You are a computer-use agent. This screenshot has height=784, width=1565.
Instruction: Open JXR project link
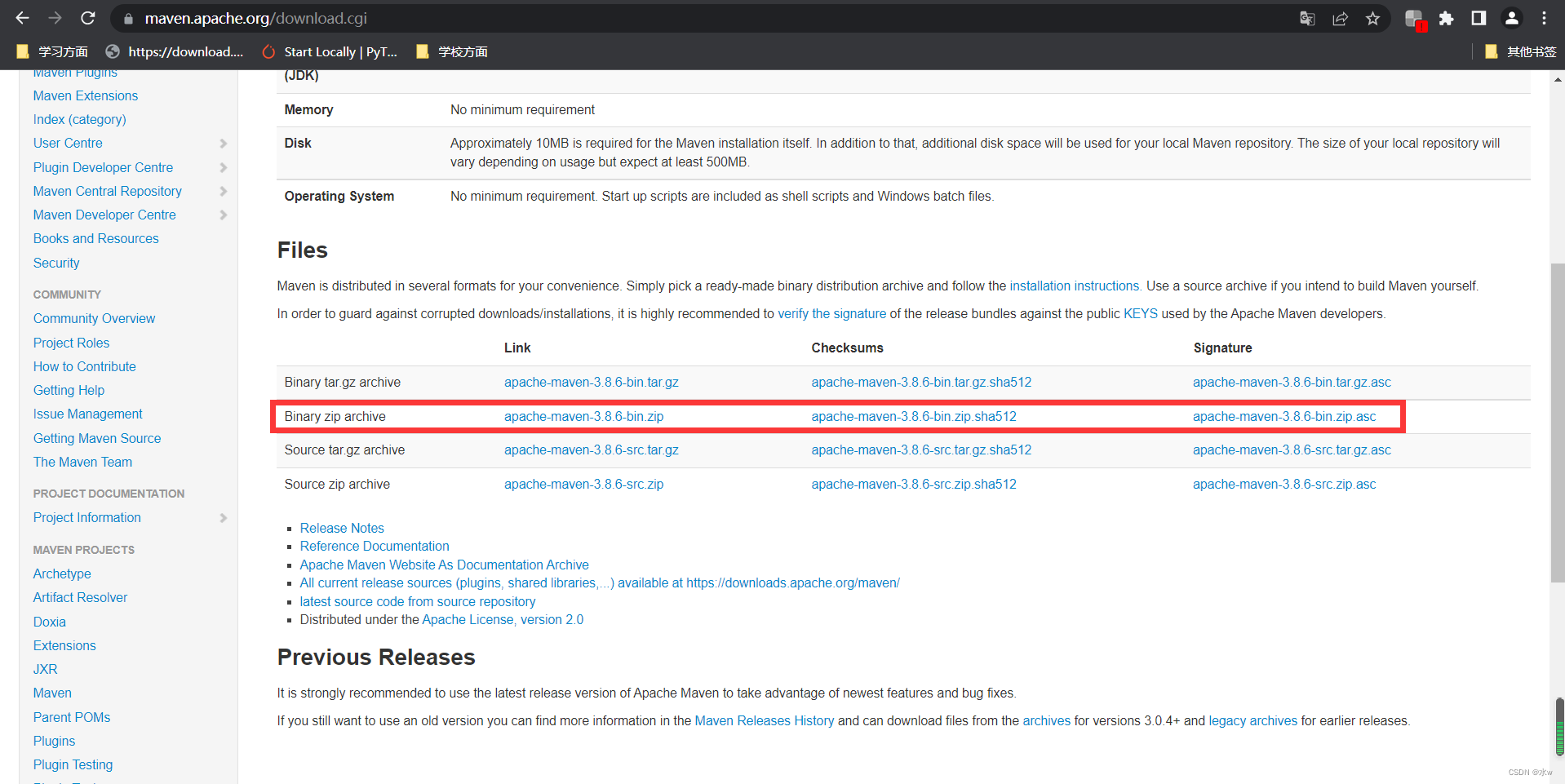[x=45, y=669]
